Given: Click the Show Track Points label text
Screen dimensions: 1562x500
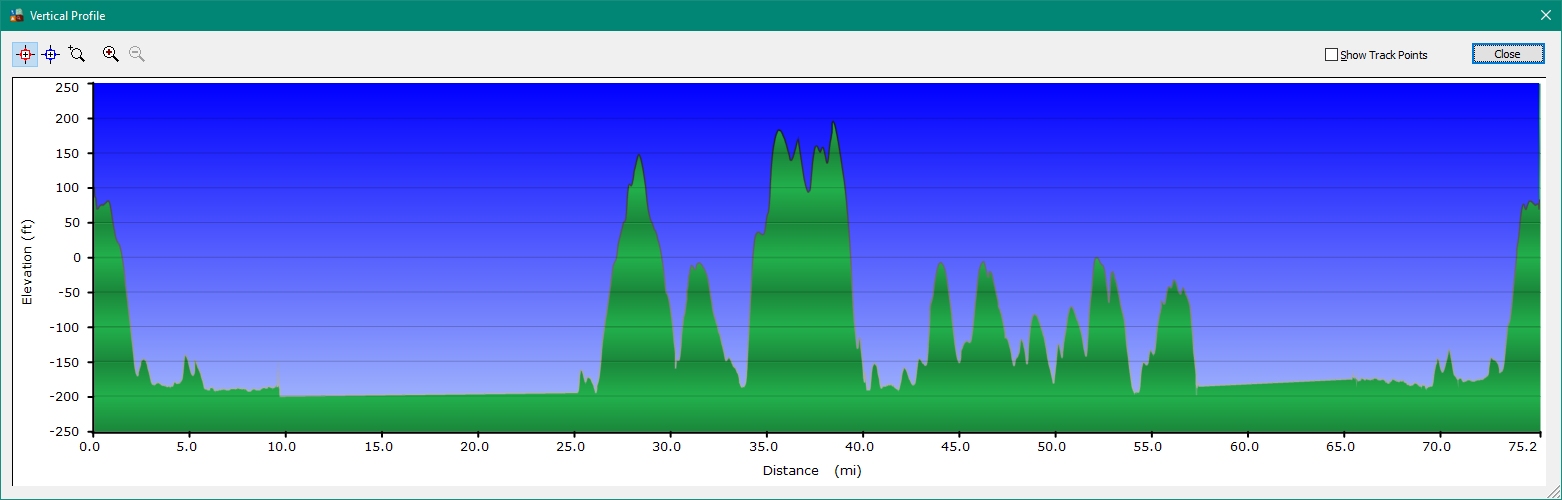Looking at the screenshot, I should pyautogui.click(x=1383, y=55).
